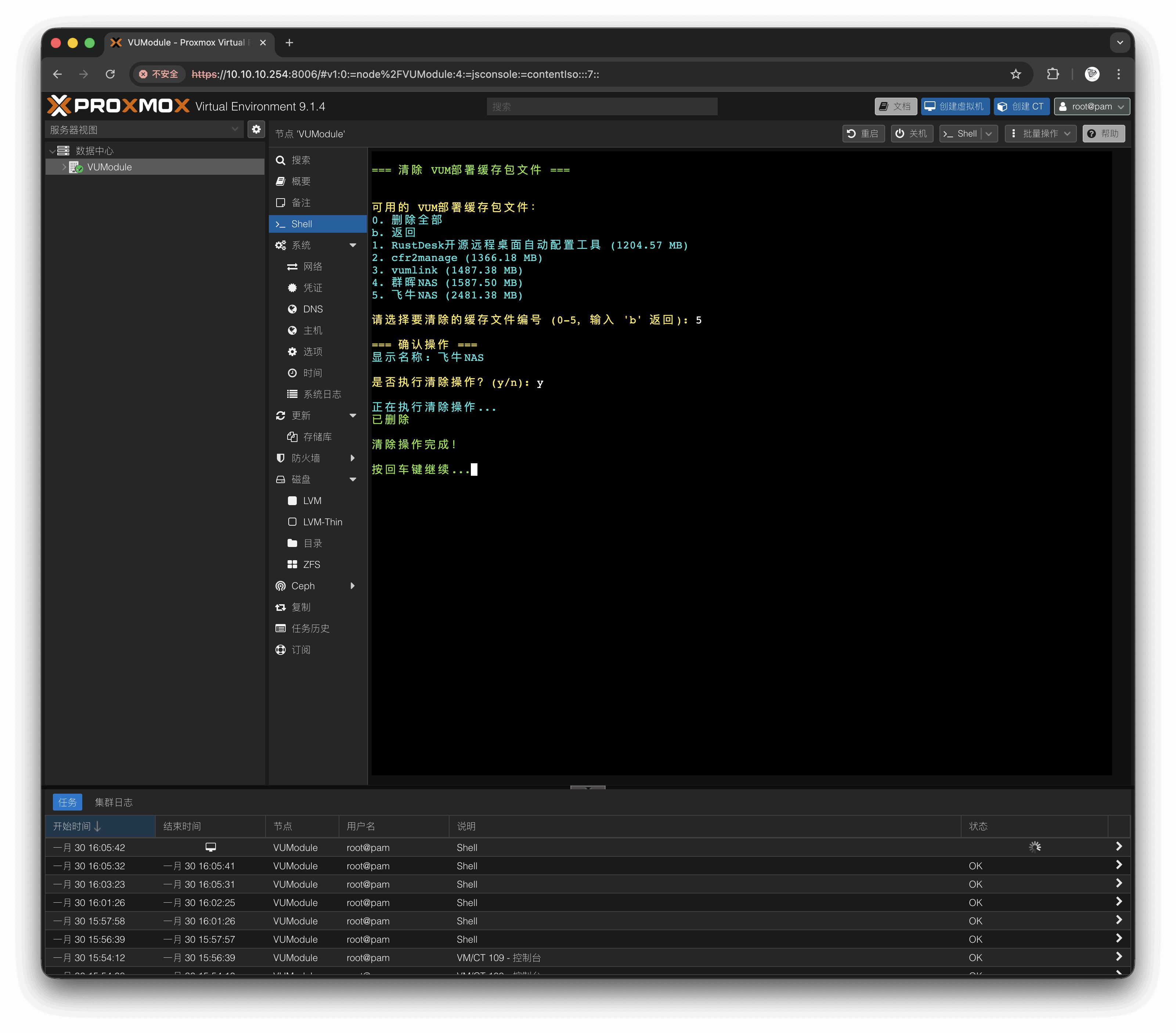Open the root@pam user dropdown
Screen dimensions: 1176x1033
(x=1092, y=106)
